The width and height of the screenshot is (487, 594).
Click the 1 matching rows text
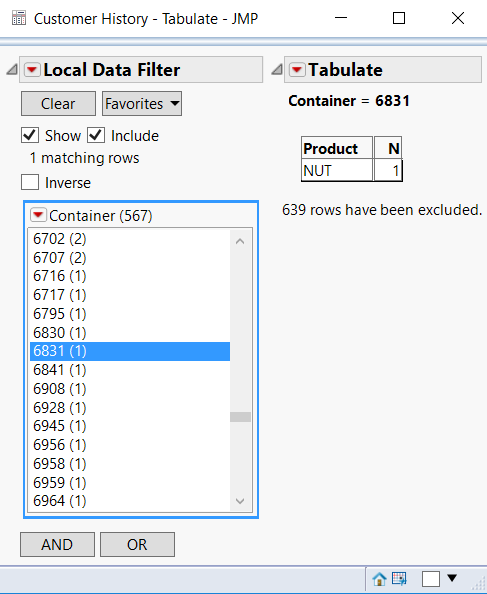84,158
